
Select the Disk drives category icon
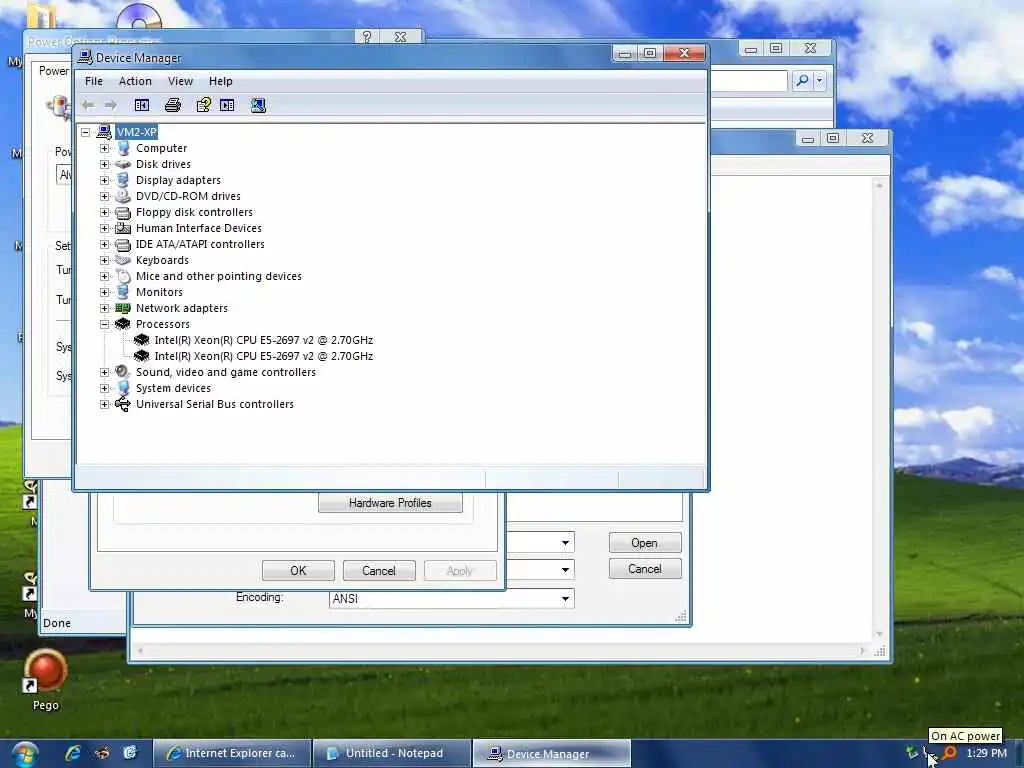click(123, 165)
